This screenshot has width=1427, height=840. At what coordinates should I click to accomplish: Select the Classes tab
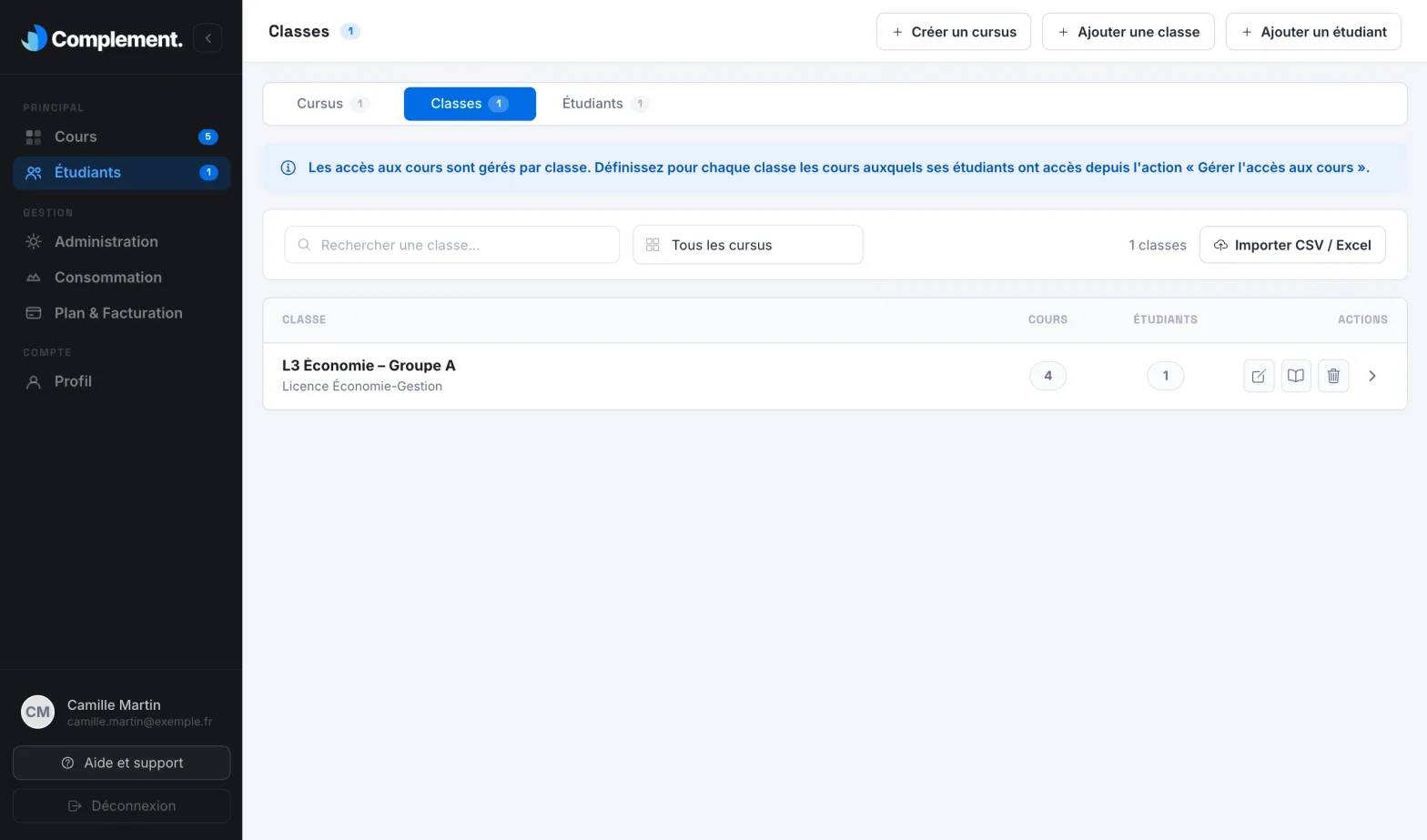(470, 104)
